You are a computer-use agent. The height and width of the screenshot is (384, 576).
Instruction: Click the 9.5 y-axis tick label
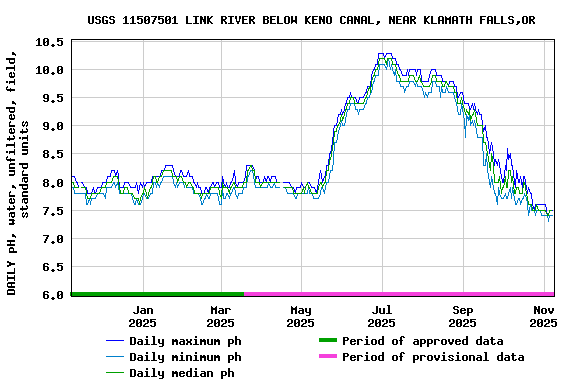point(53,98)
